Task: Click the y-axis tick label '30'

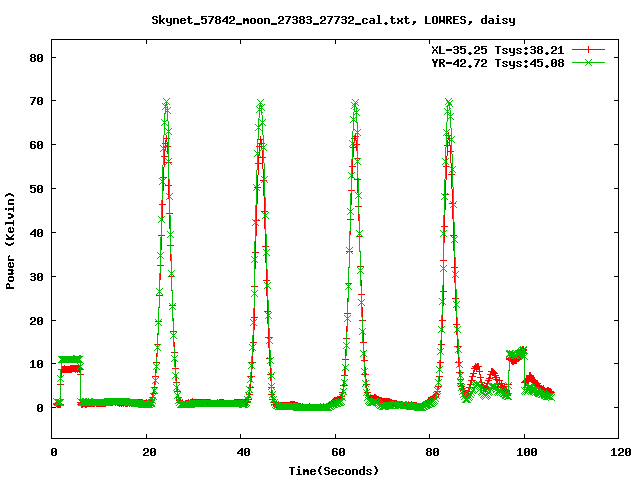Action: coord(36,277)
